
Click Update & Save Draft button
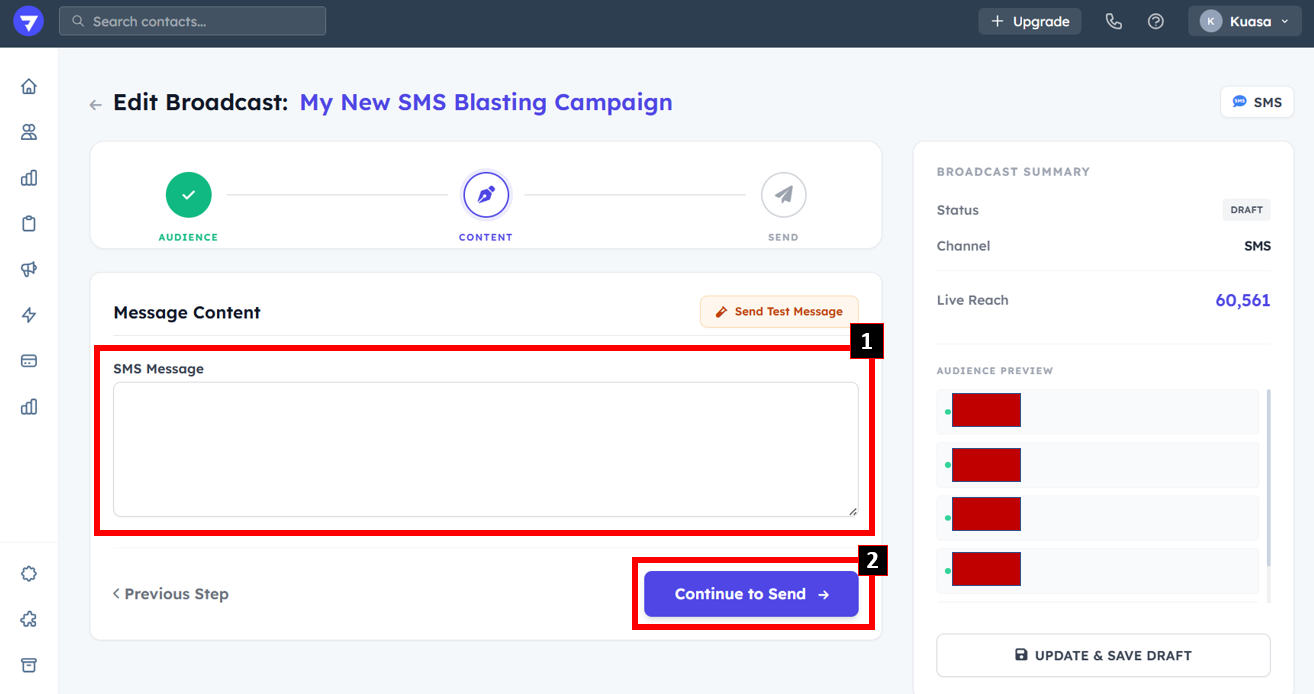pyautogui.click(x=1103, y=656)
